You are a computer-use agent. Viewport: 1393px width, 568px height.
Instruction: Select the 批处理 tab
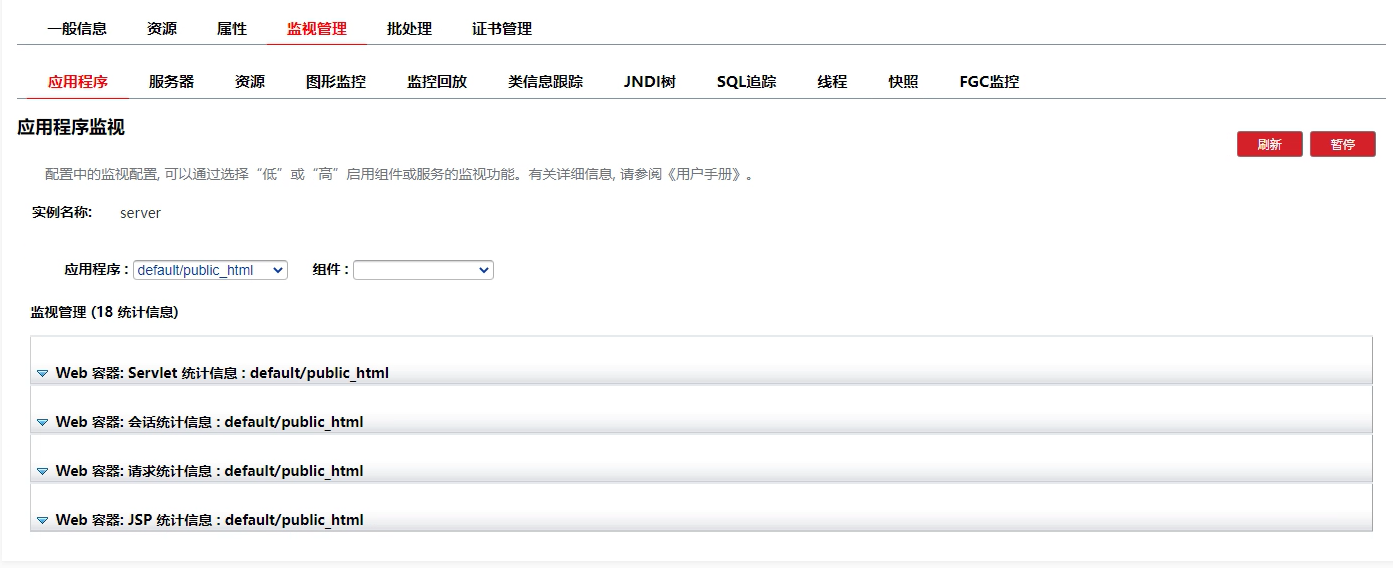[409, 29]
